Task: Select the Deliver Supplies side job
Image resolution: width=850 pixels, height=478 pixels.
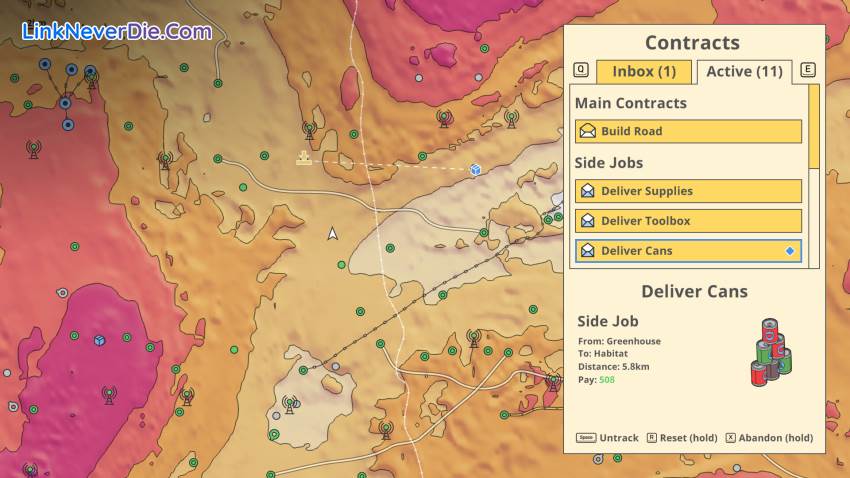Action: pyautogui.click(x=688, y=191)
